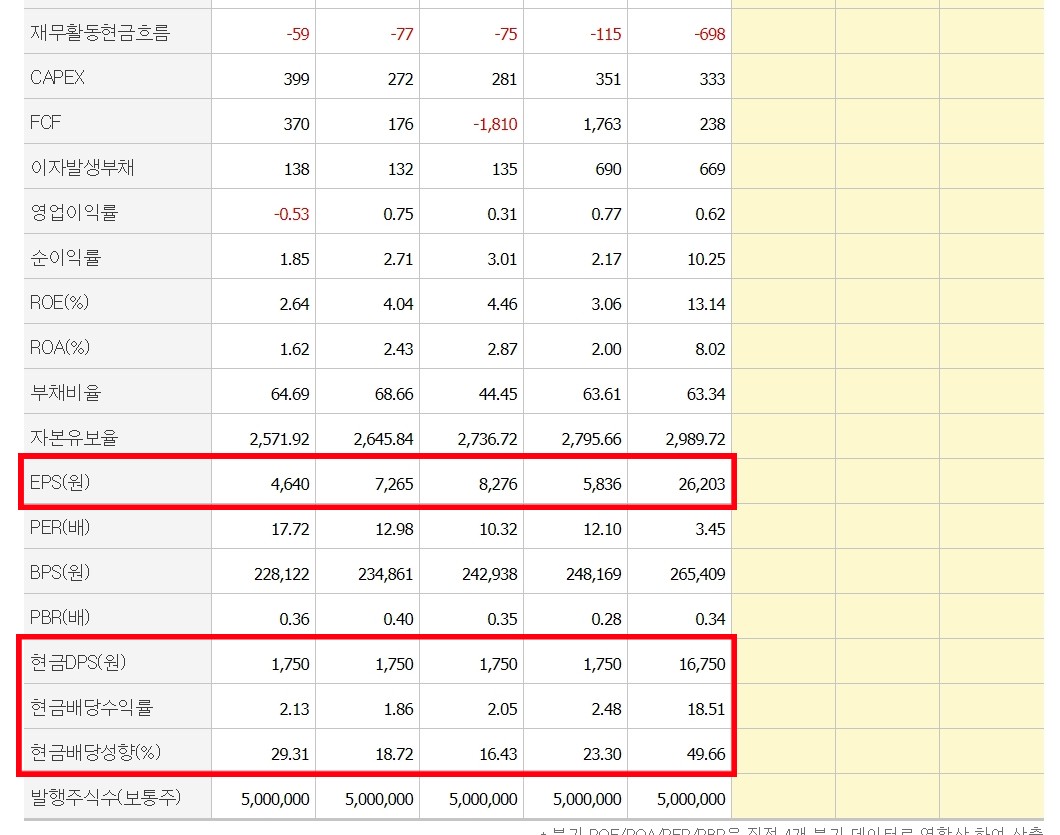Select the 순이익률 row label
Image resolution: width=1060 pixels, height=835 pixels.
click(66, 258)
